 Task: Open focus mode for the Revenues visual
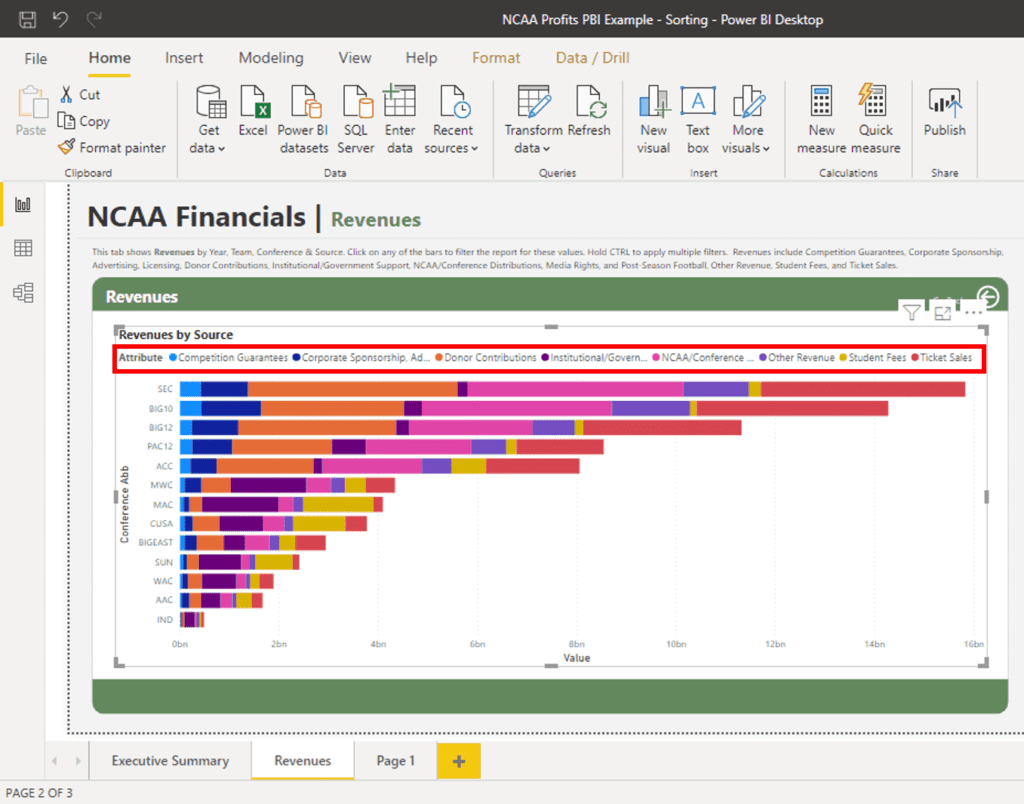(x=941, y=312)
